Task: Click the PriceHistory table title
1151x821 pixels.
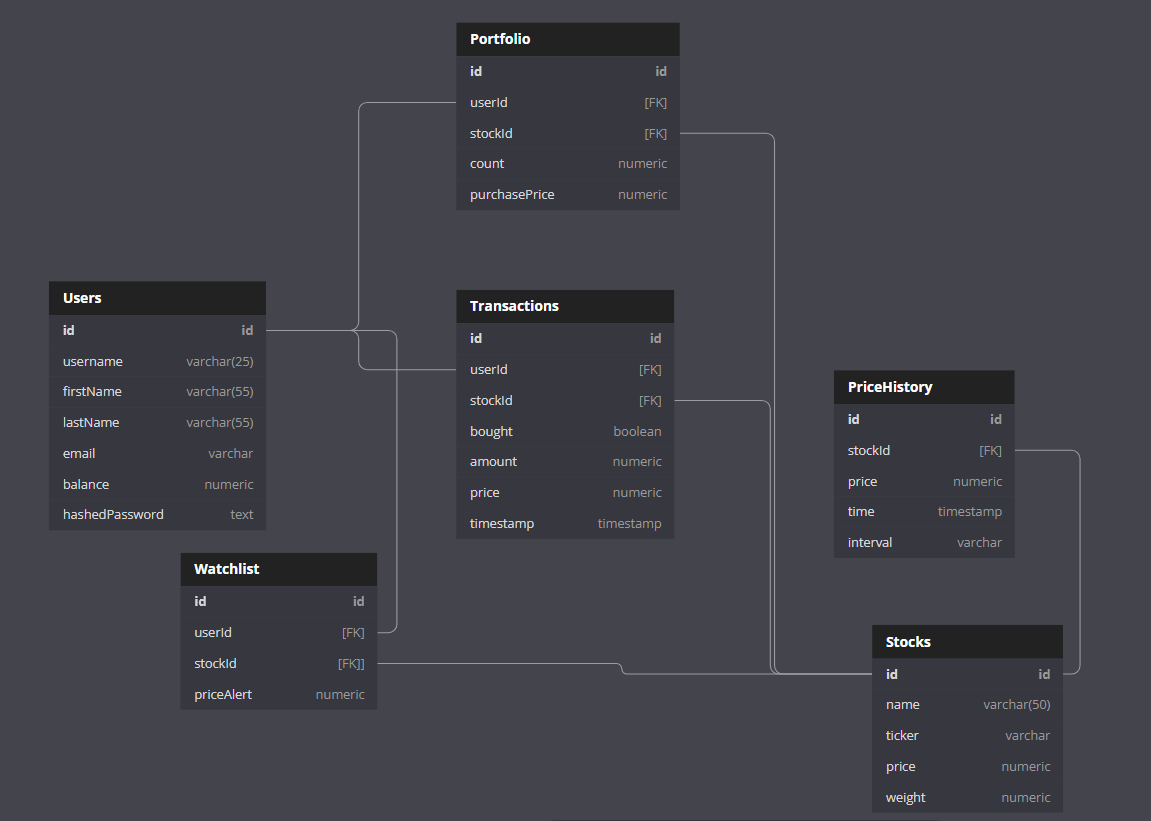Action: tap(922, 387)
